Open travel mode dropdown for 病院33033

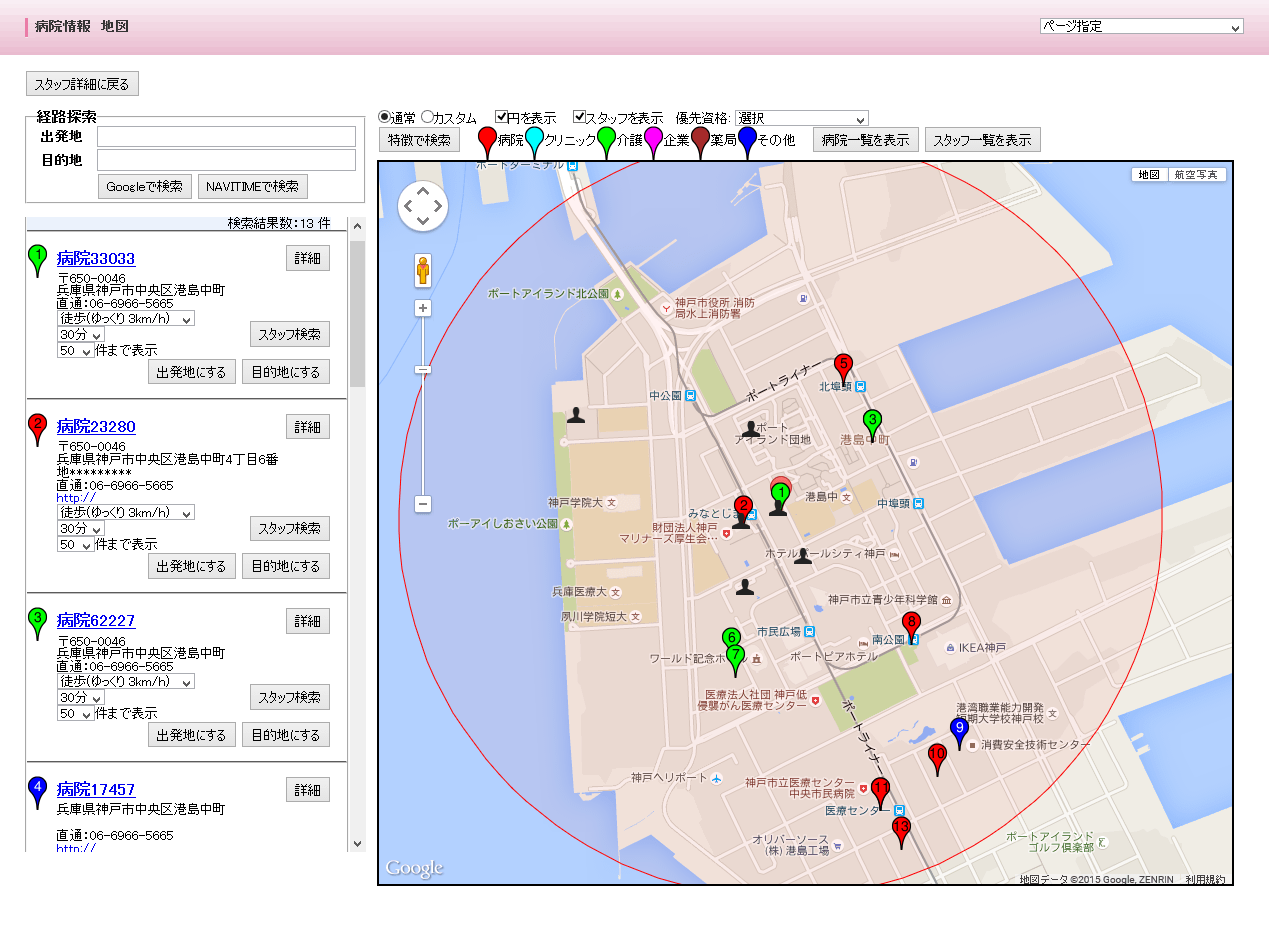click(x=126, y=318)
